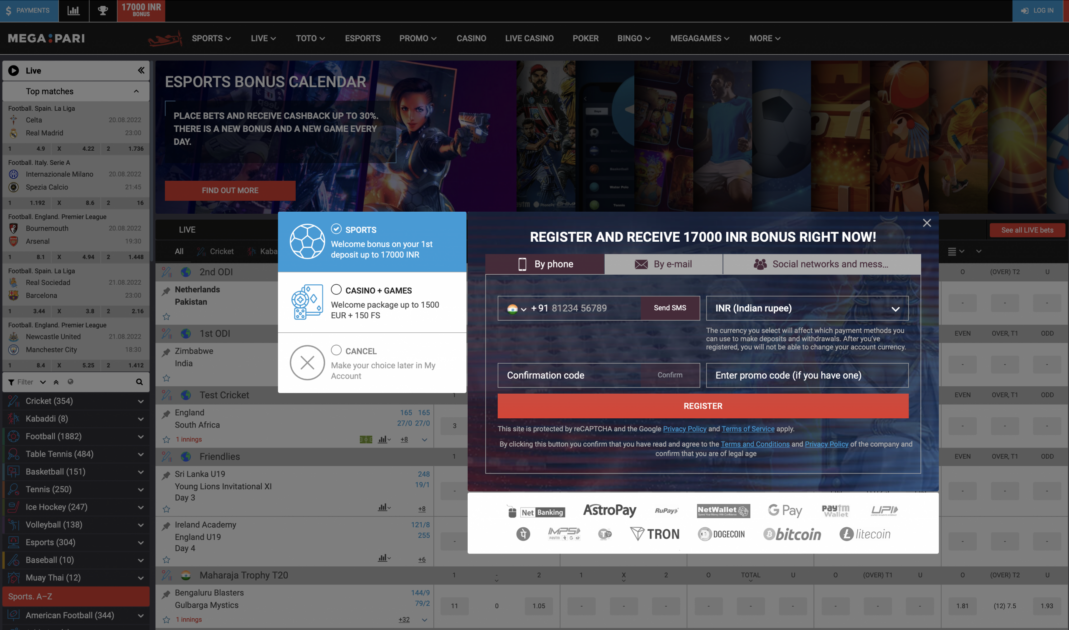Select the CANCEL bonus radio option

(x=336, y=350)
